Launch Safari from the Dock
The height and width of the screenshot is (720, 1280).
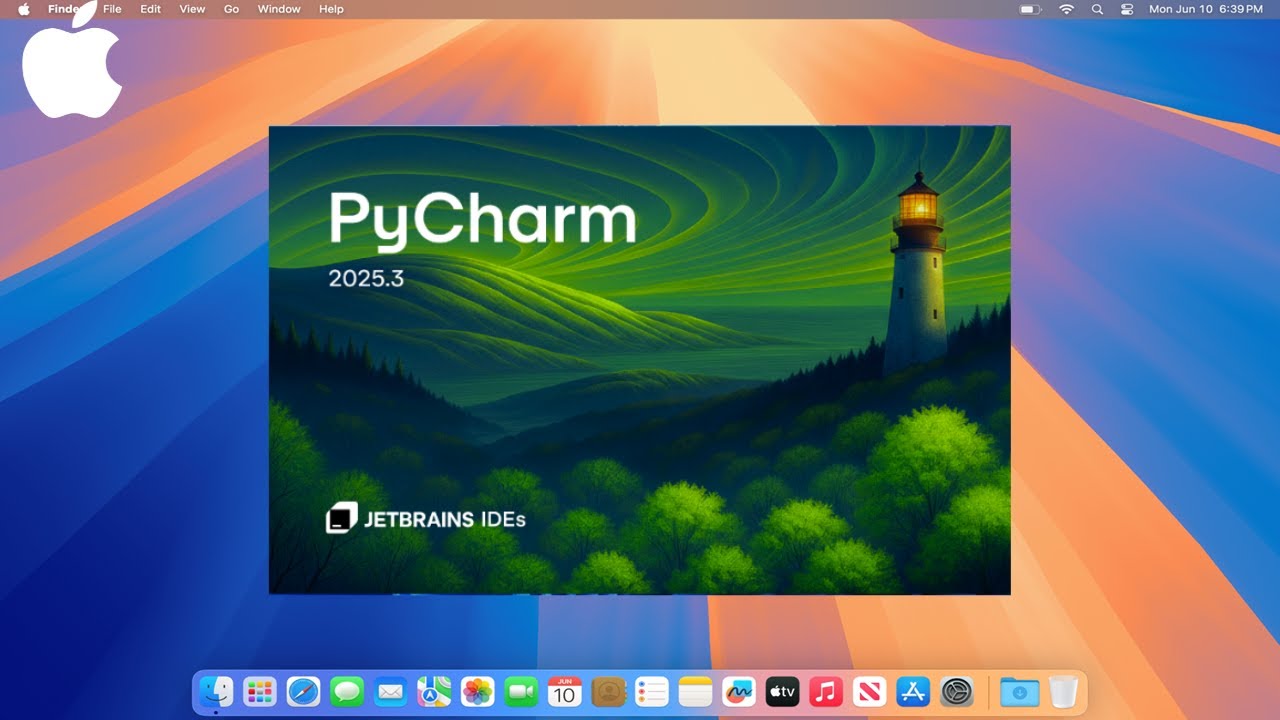click(x=303, y=691)
